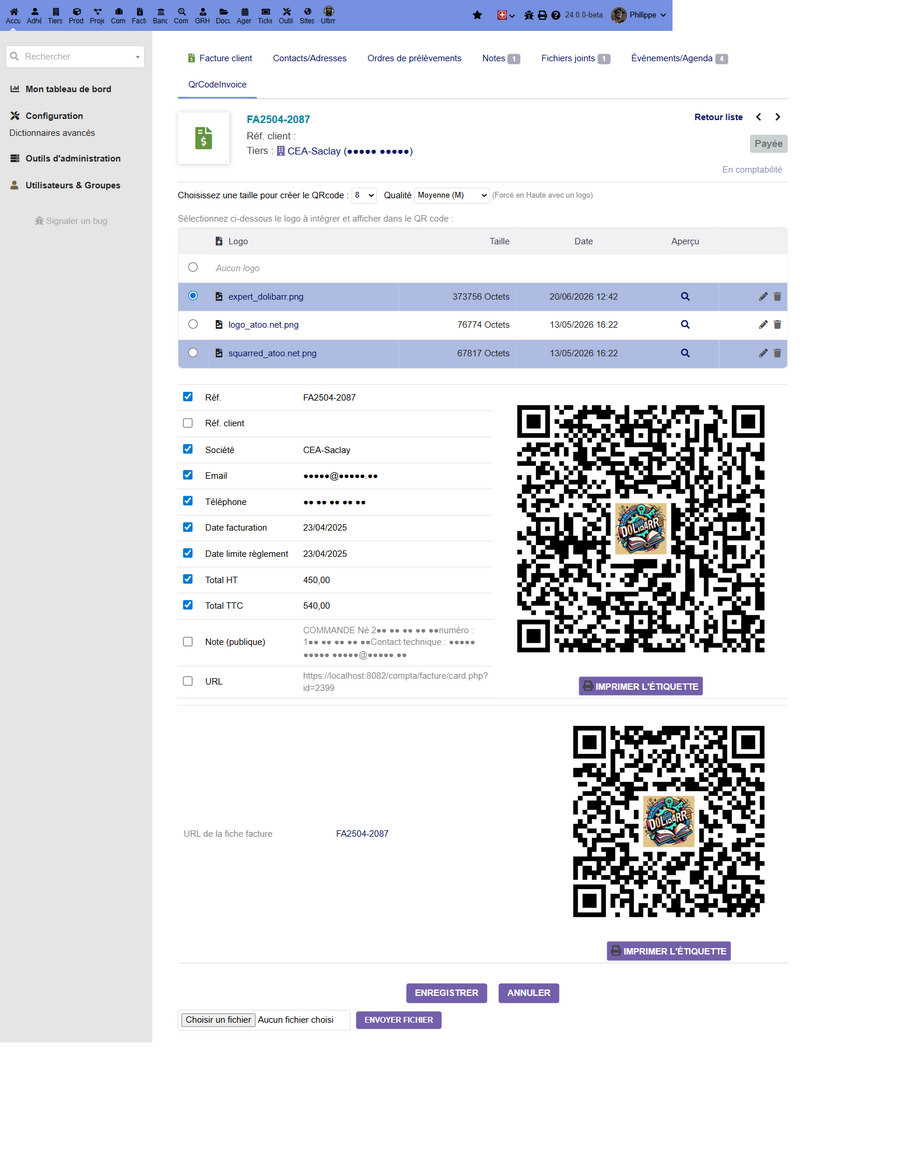Viewport: 900px width, 1158px height.
Task: Click the ANNULER button
Action: pyautogui.click(x=529, y=993)
